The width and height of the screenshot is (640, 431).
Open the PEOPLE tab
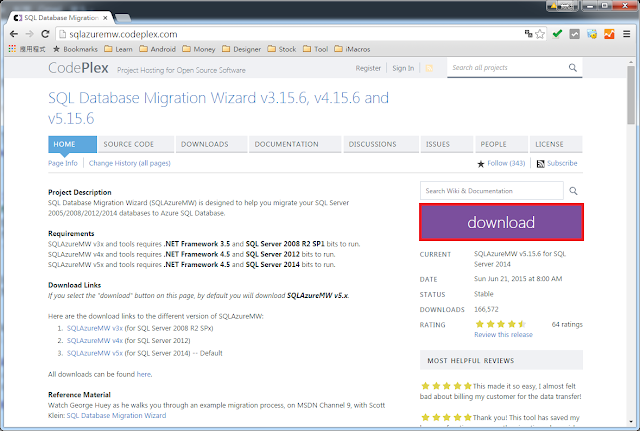tap(502, 144)
